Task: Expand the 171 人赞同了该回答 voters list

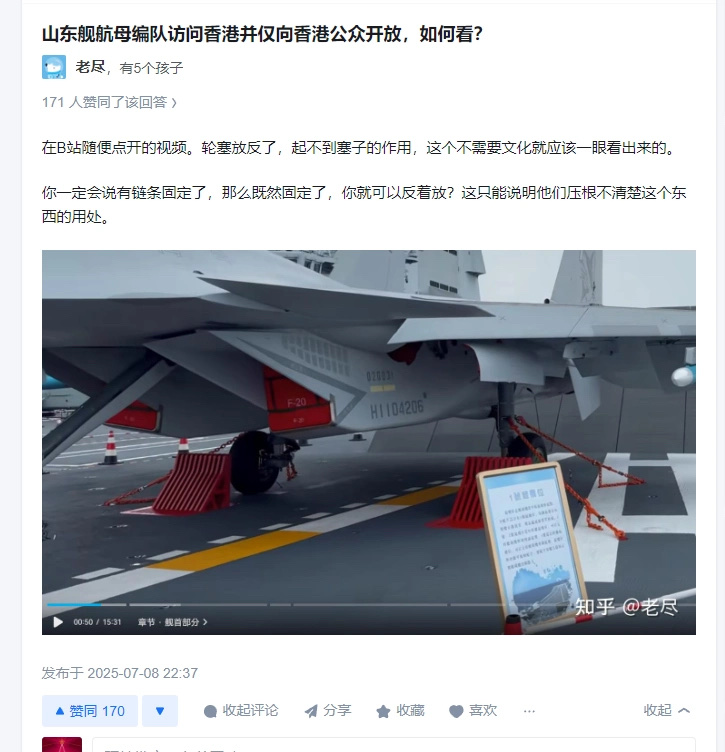Action: tap(109, 102)
